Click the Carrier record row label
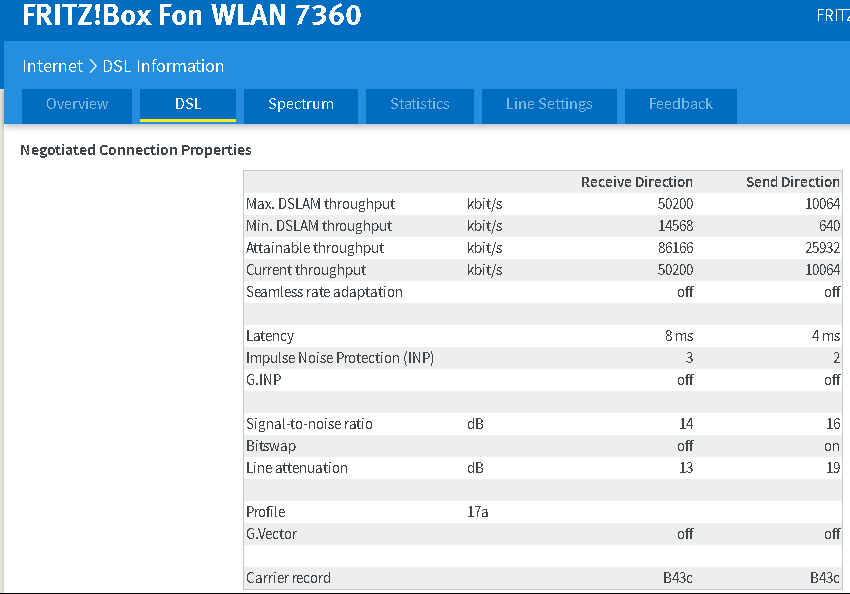 tap(288, 578)
